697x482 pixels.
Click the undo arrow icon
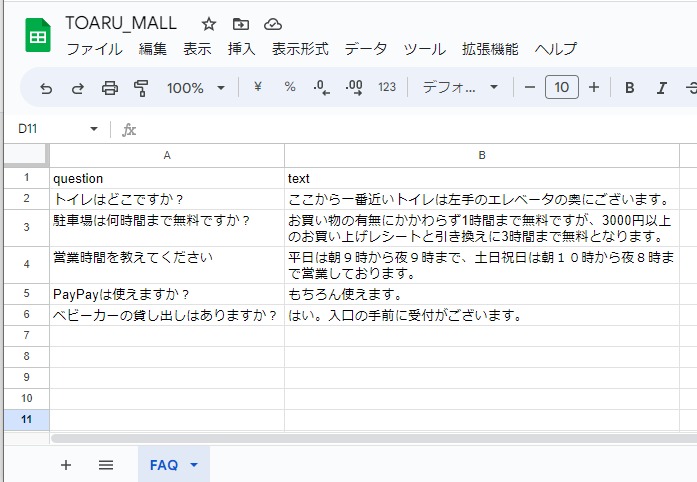click(x=46, y=88)
